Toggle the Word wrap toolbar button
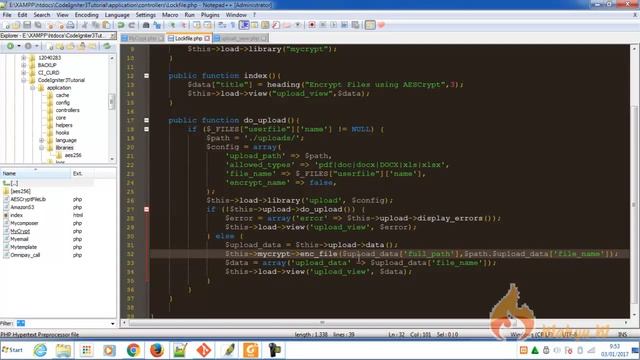 click(x=222, y=25)
